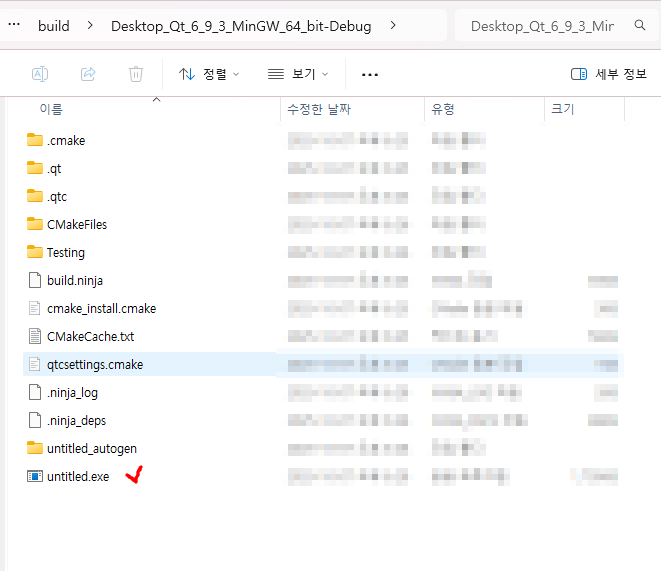The width and height of the screenshot is (661, 571).
Task: Click the Delete trash icon
Action: point(136,74)
